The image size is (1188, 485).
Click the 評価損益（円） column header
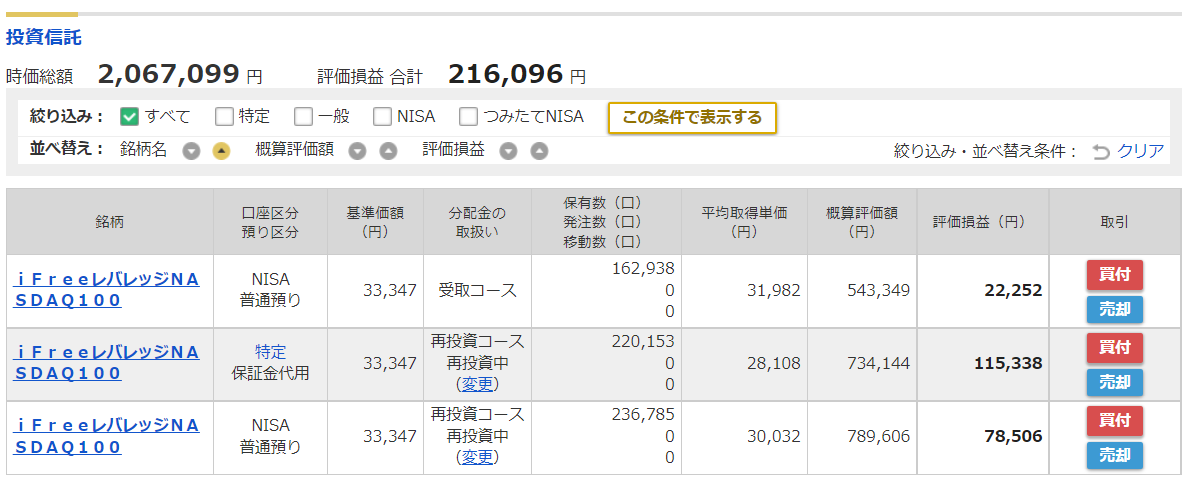983,221
